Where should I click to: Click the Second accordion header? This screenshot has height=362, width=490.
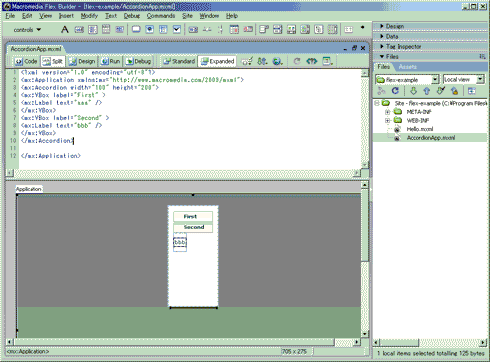click(193, 227)
